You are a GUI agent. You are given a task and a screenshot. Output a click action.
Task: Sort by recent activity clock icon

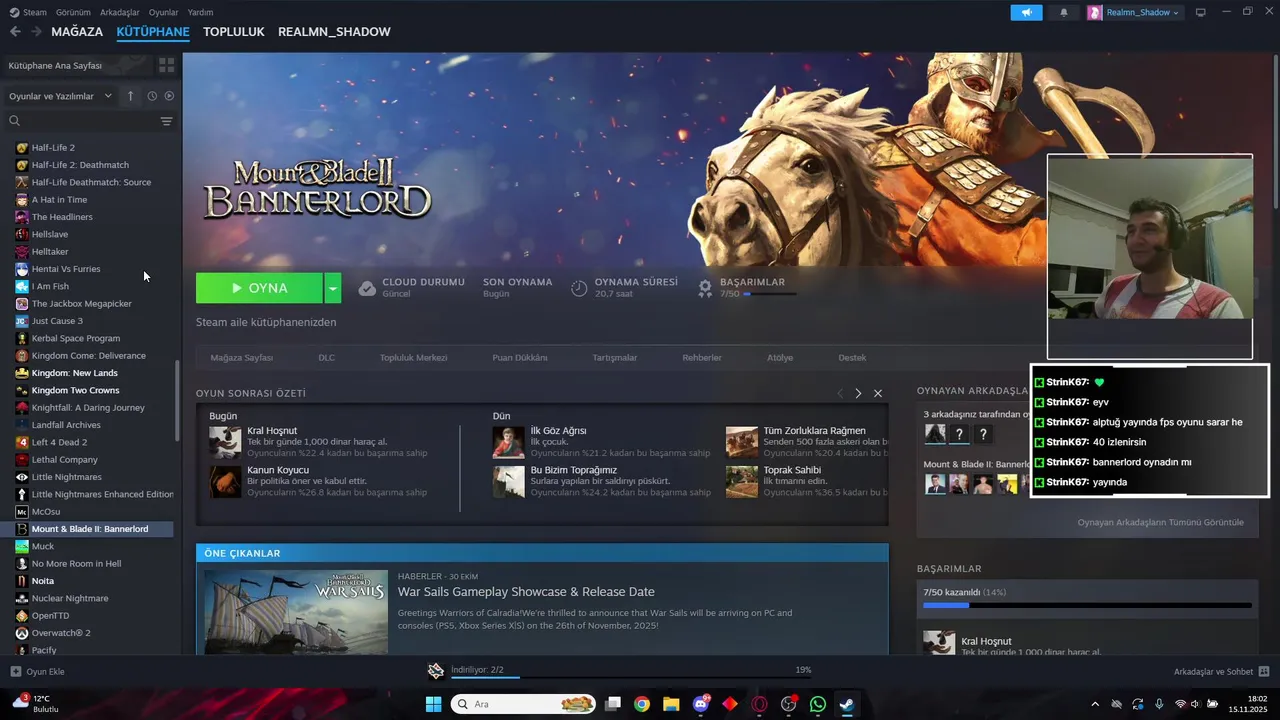[x=152, y=96]
